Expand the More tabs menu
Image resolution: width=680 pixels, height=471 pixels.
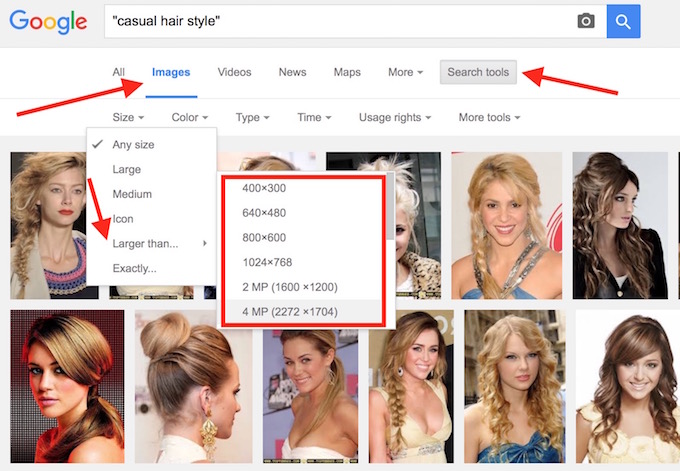[x=405, y=72]
